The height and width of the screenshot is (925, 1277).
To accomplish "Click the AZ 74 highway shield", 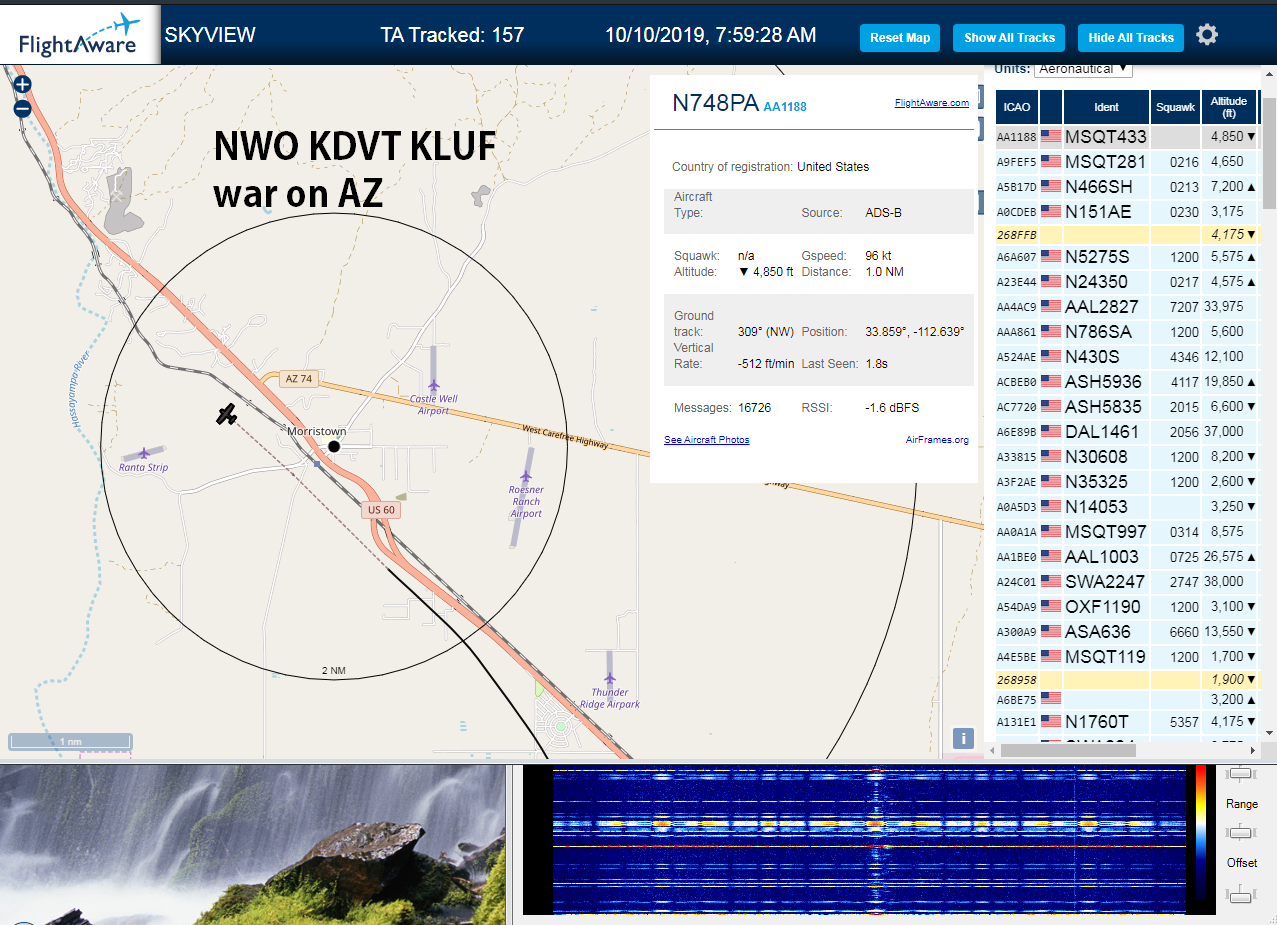I will click(x=299, y=379).
